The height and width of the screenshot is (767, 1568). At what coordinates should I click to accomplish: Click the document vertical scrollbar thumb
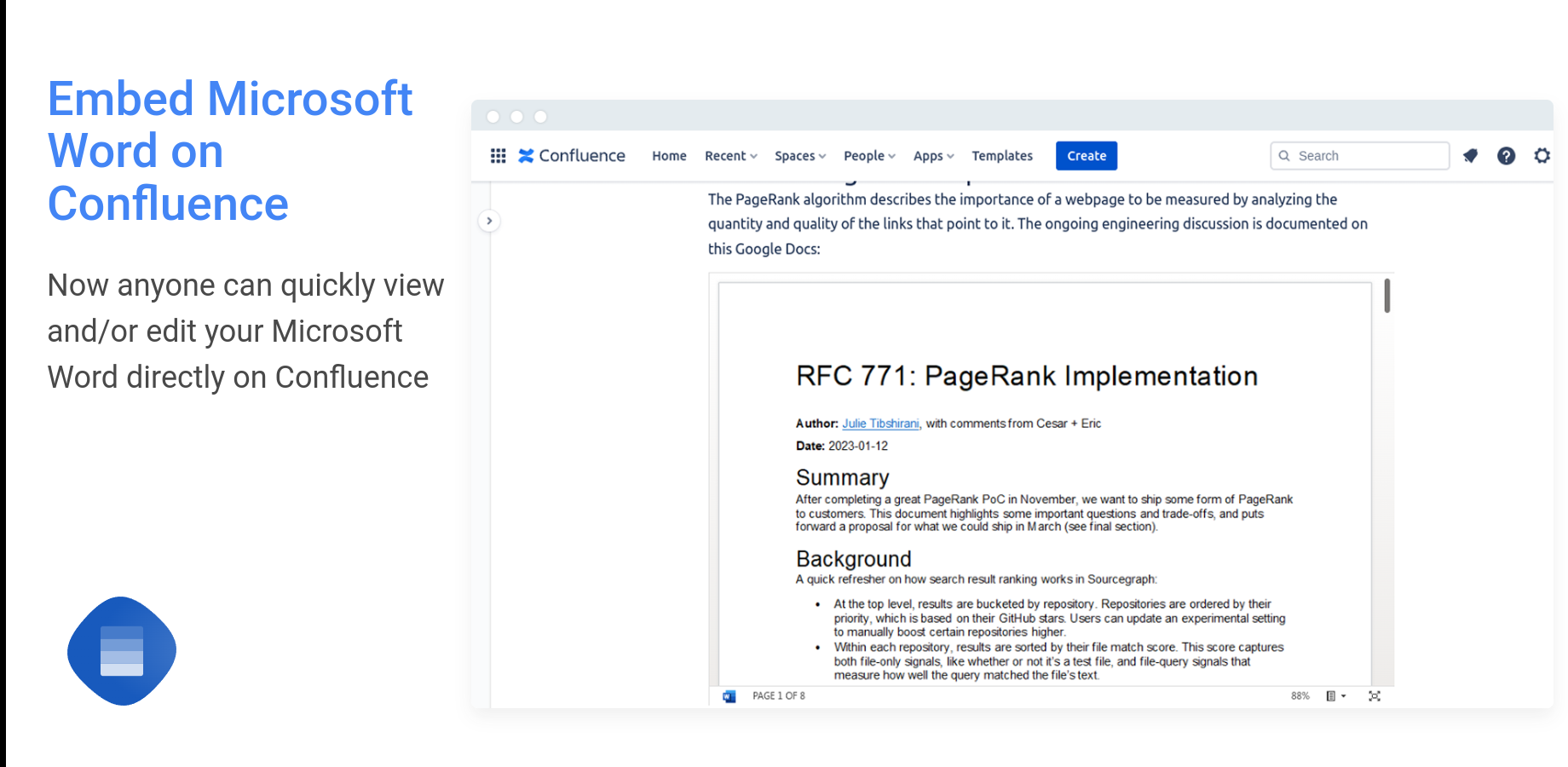[1387, 296]
